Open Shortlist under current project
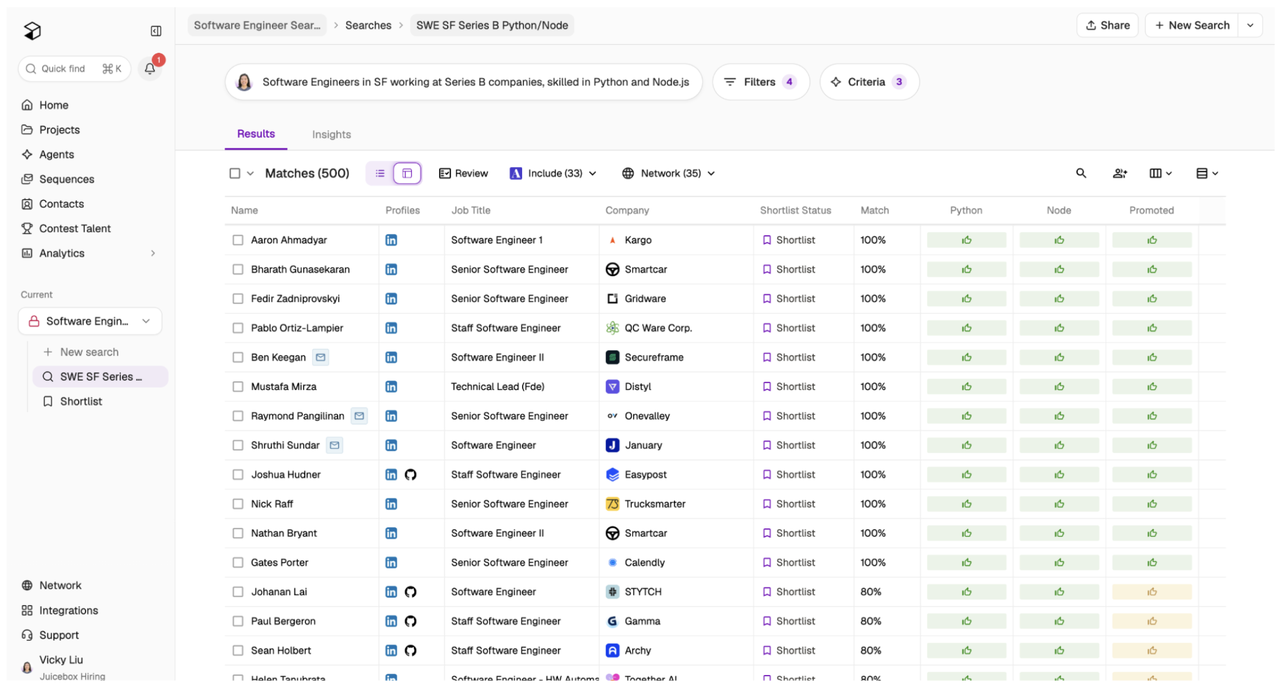The height and width of the screenshot is (692, 1280). coord(81,401)
